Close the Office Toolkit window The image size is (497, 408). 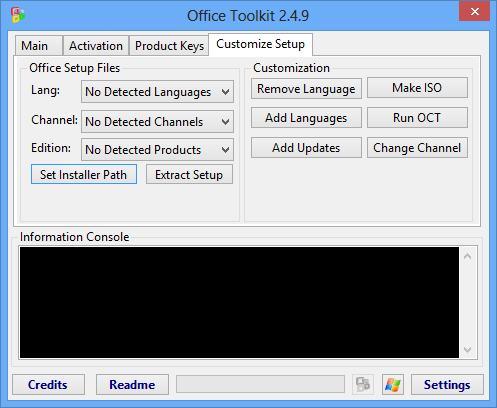474,11
